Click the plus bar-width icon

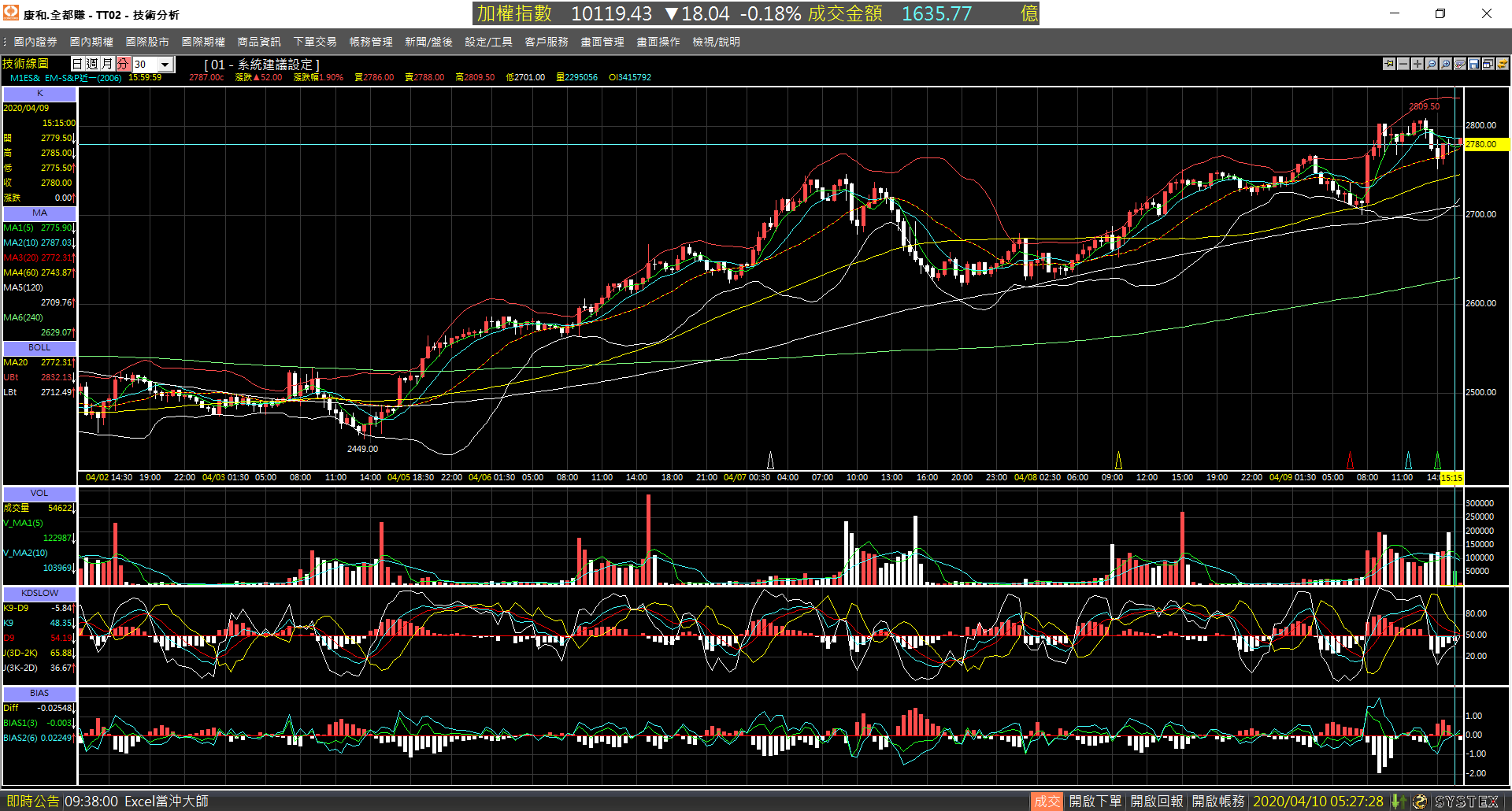coord(1417,64)
